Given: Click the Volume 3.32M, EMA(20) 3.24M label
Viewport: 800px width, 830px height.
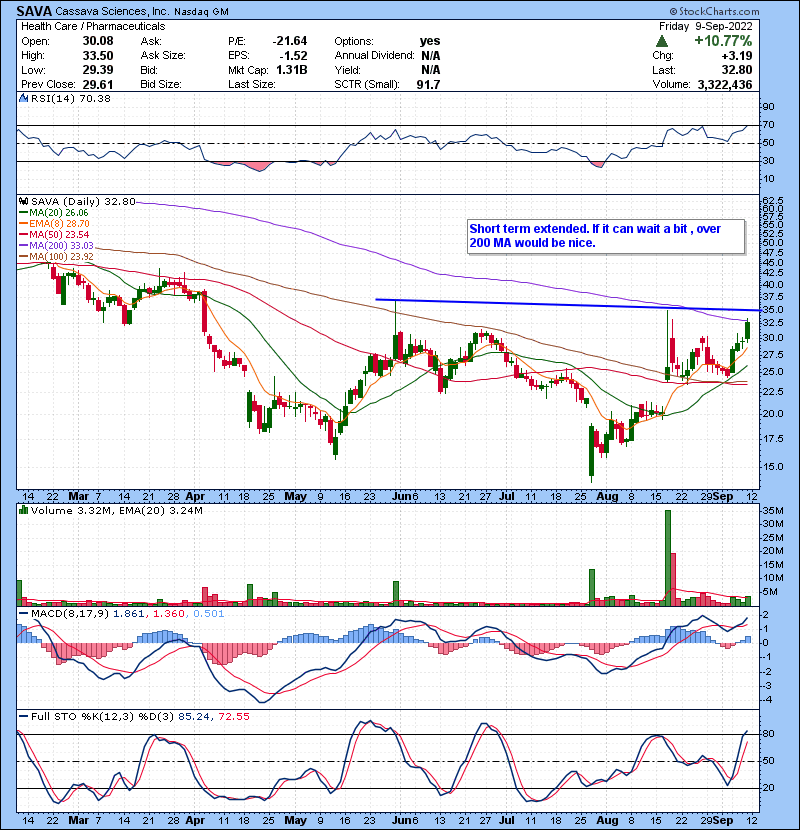Looking at the screenshot, I should [x=116, y=510].
